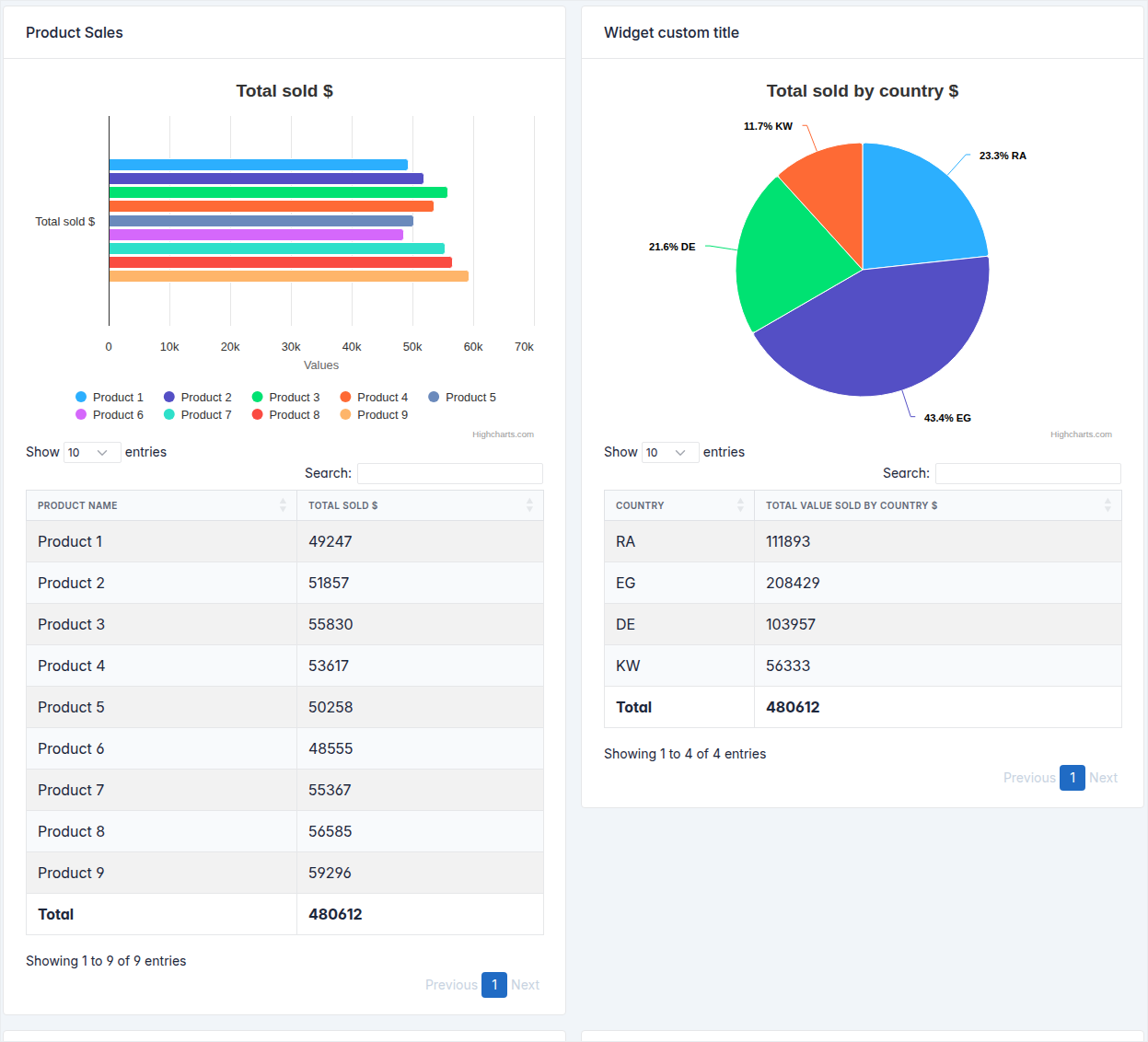Toggle Product 7 legend item in chart
Image resolution: width=1148 pixels, height=1042 pixels.
(x=198, y=415)
